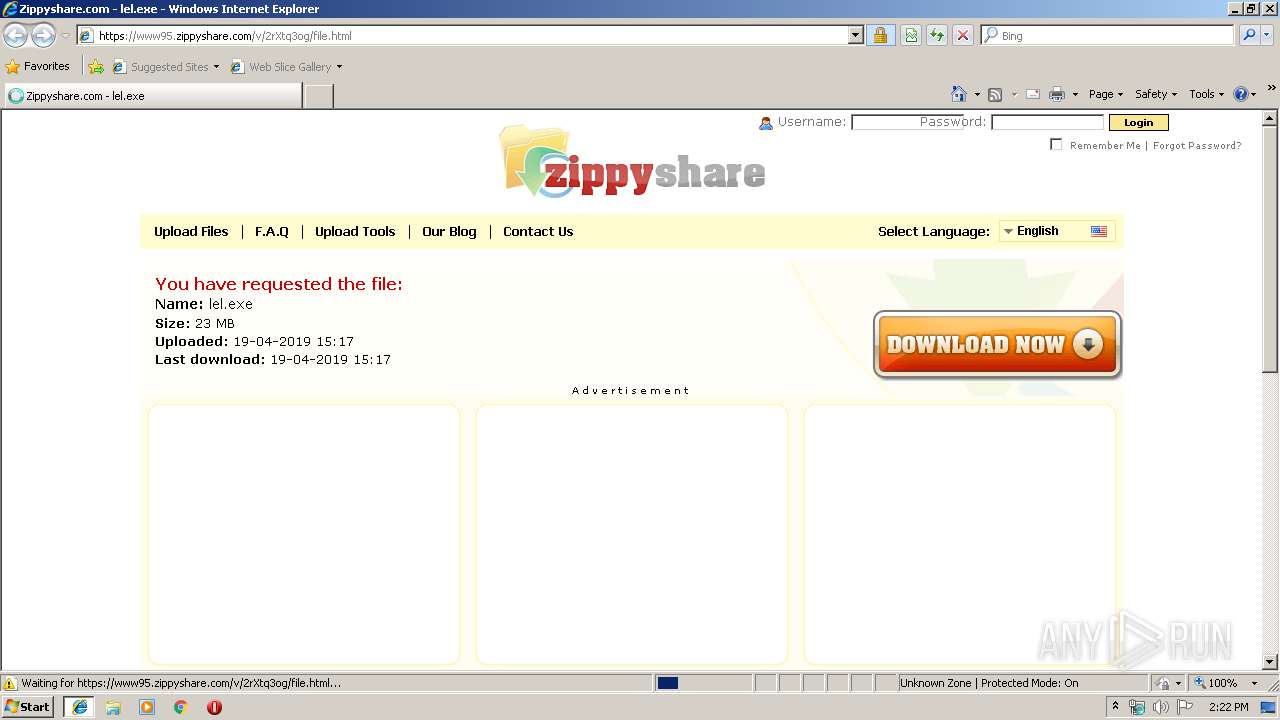This screenshot has width=1280, height=720.
Task: Click the Refresh page icon
Action: pyautogui.click(x=937, y=36)
